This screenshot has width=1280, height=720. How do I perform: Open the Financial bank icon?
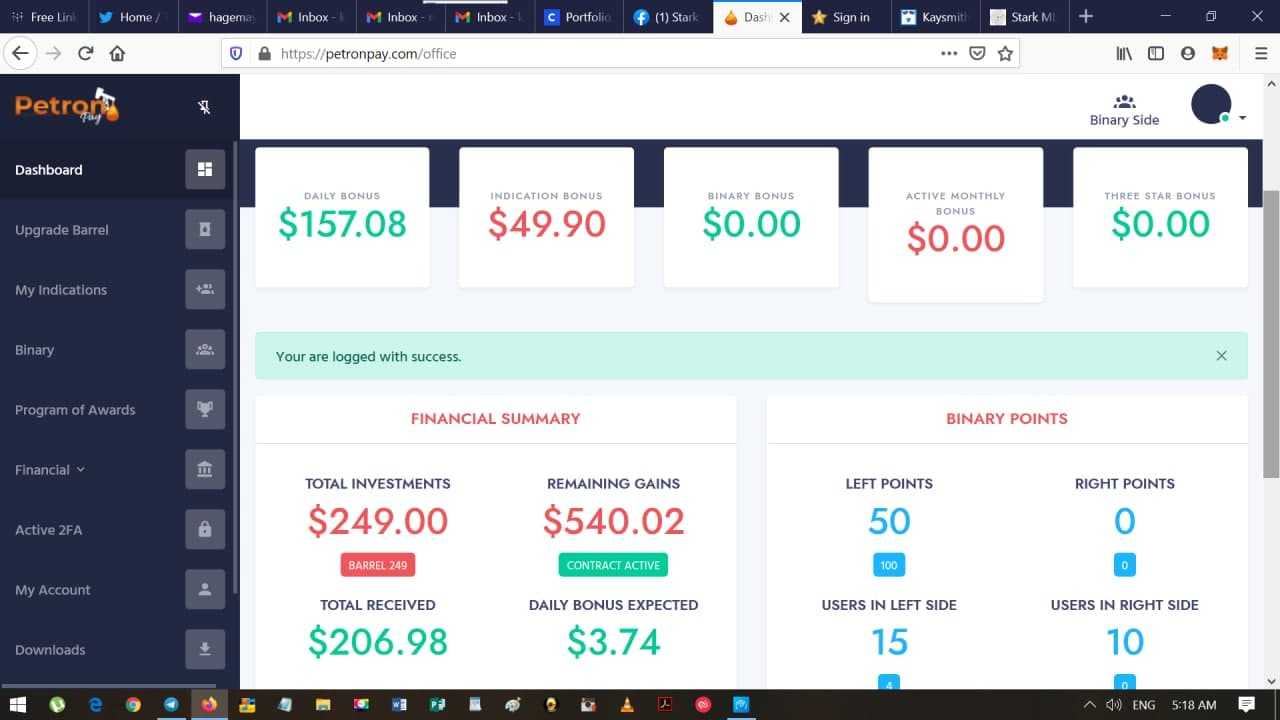205,470
